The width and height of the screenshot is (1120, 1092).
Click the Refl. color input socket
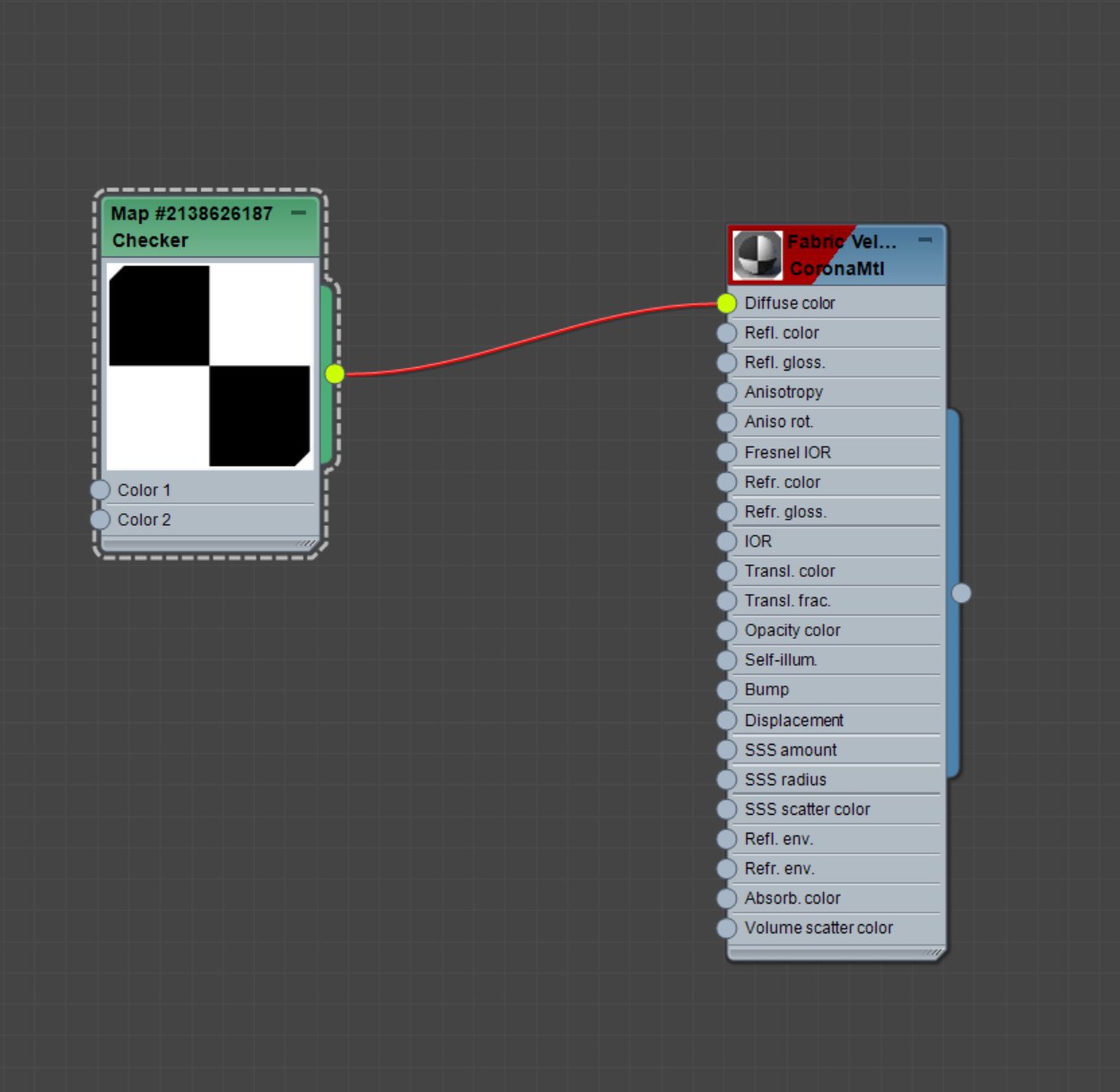[x=727, y=333]
